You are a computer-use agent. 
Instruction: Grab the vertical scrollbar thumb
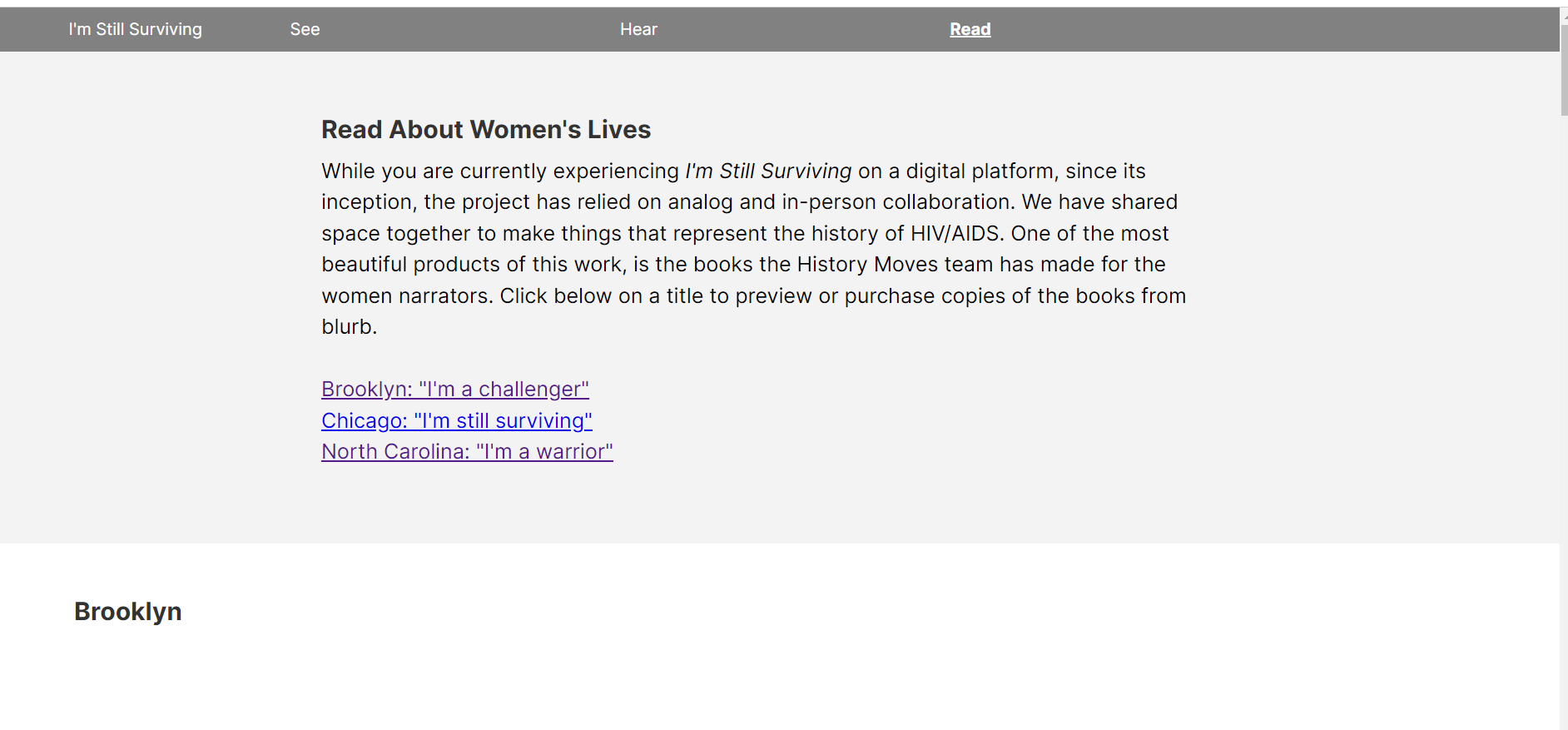click(1564, 71)
